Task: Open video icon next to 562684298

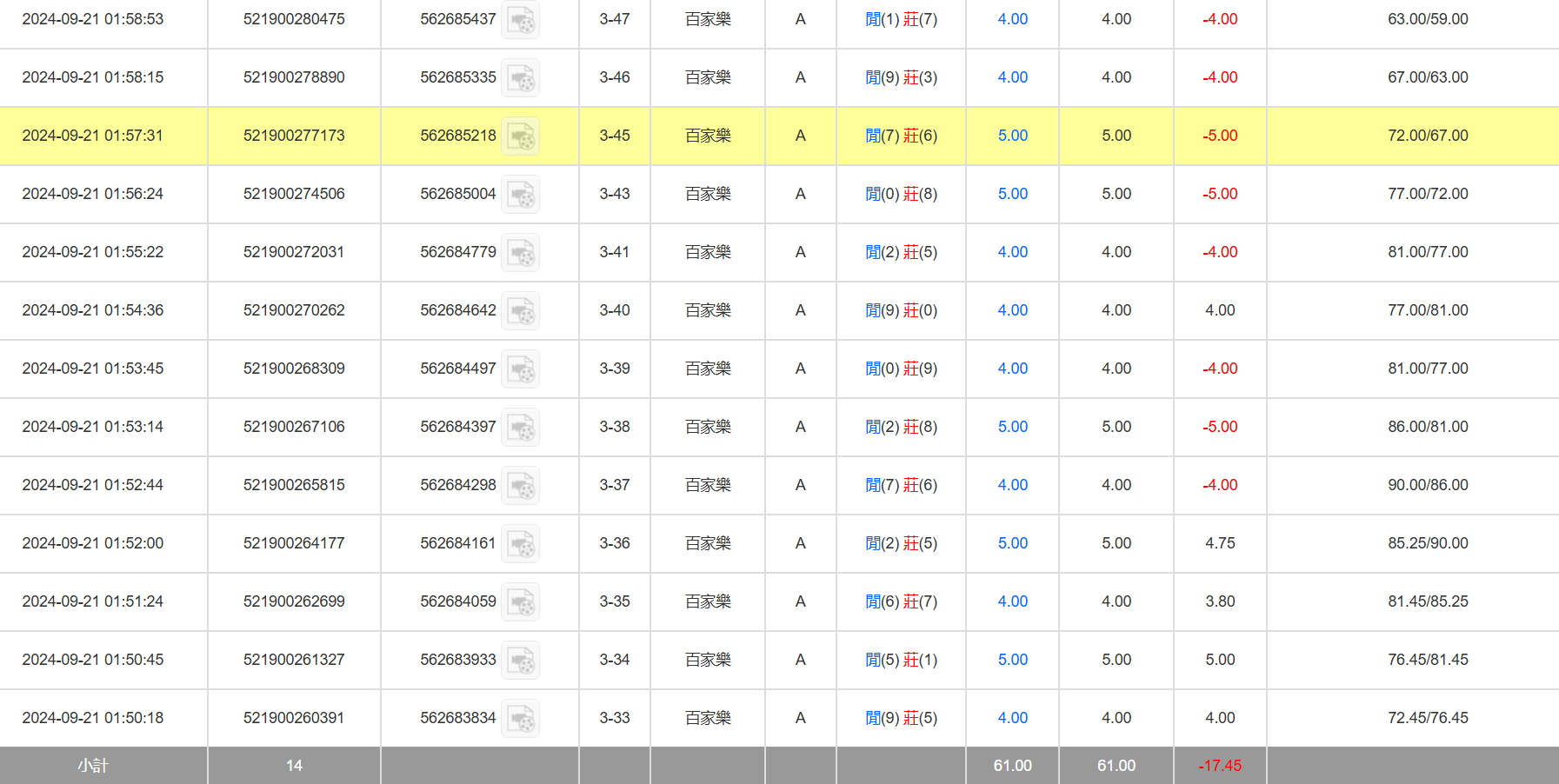Action: [521, 486]
